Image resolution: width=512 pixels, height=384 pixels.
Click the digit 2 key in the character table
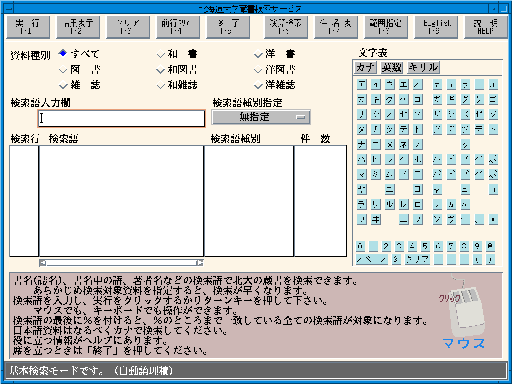click(x=386, y=246)
